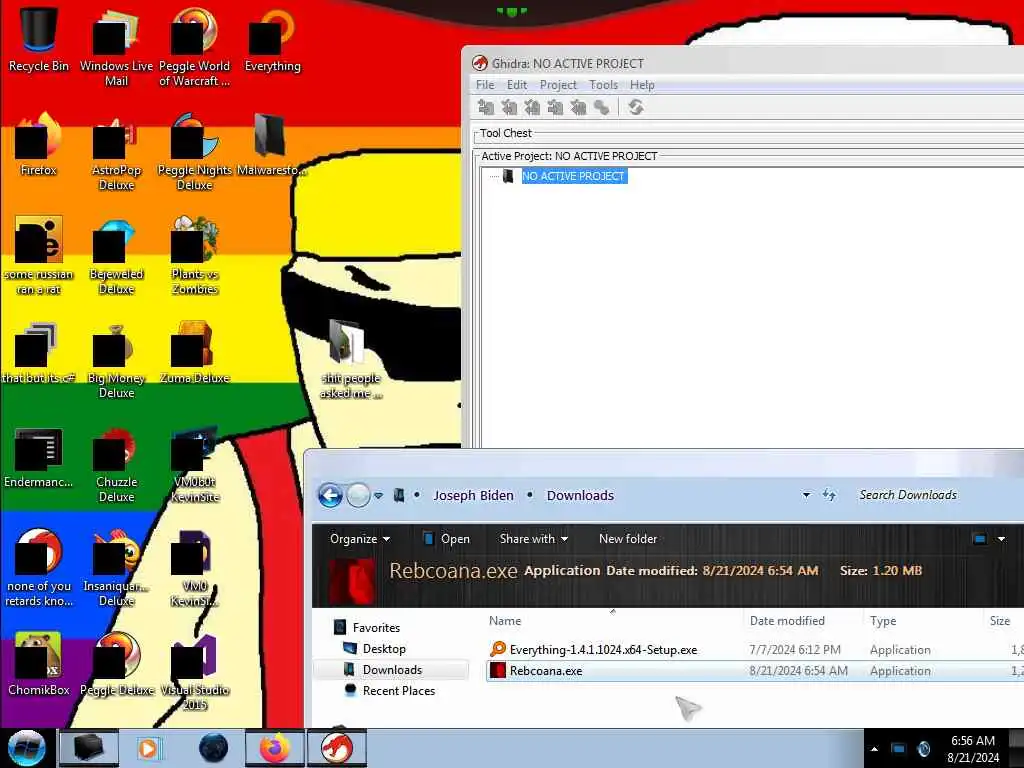The height and width of the screenshot is (768, 1024).
Task: Open the Recycle Bin desktop icon
Action: point(39,39)
